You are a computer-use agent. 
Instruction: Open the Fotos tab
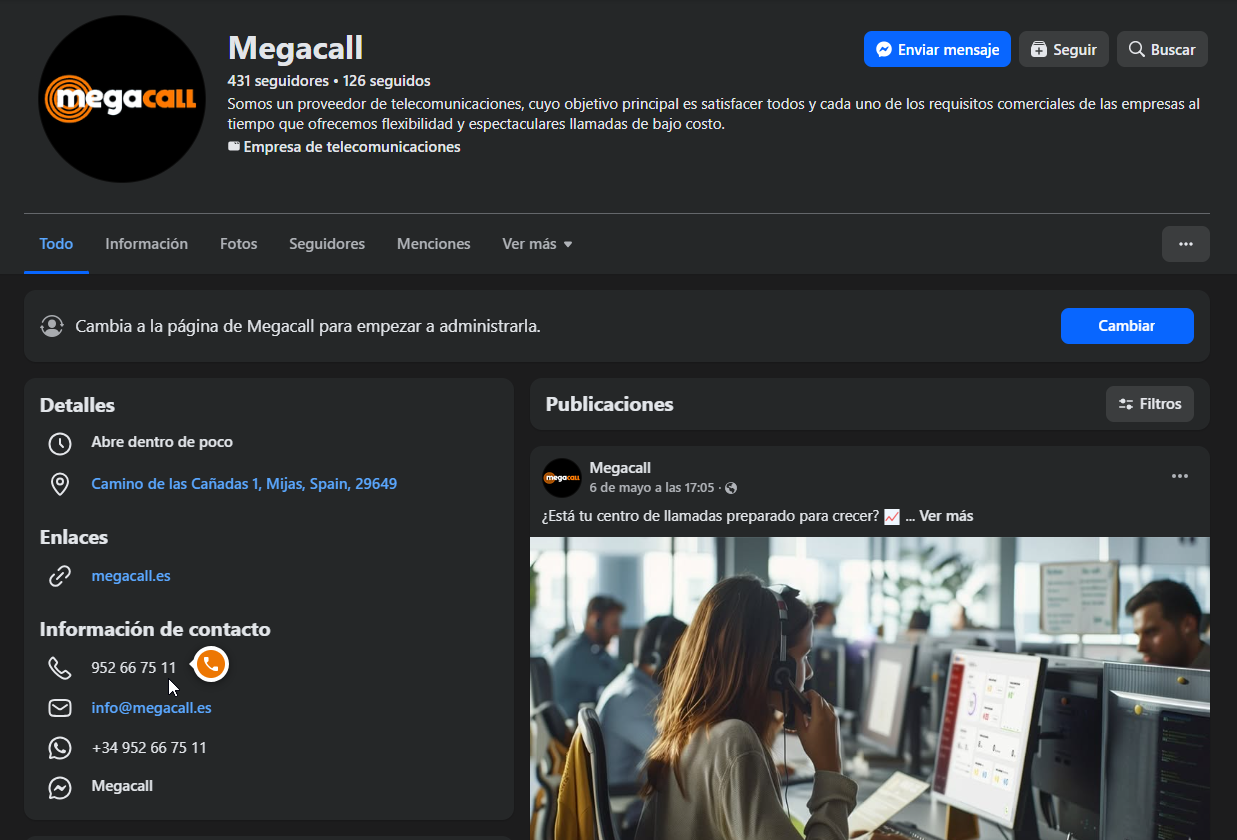(x=238, y=244)
